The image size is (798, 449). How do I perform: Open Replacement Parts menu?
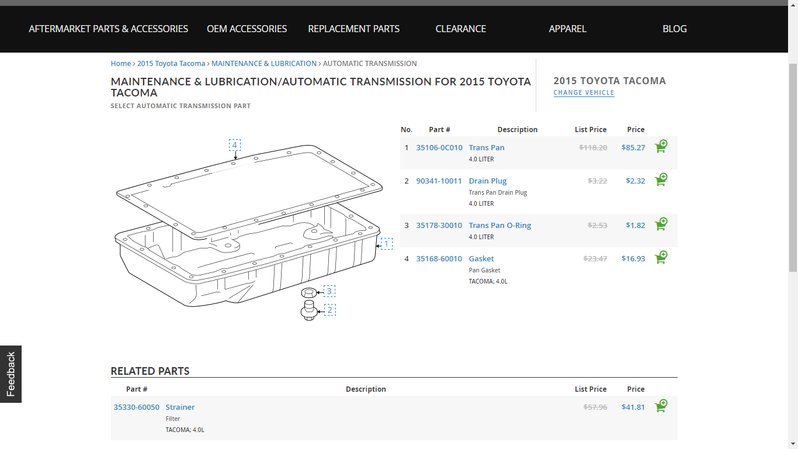tap(354, 29)
